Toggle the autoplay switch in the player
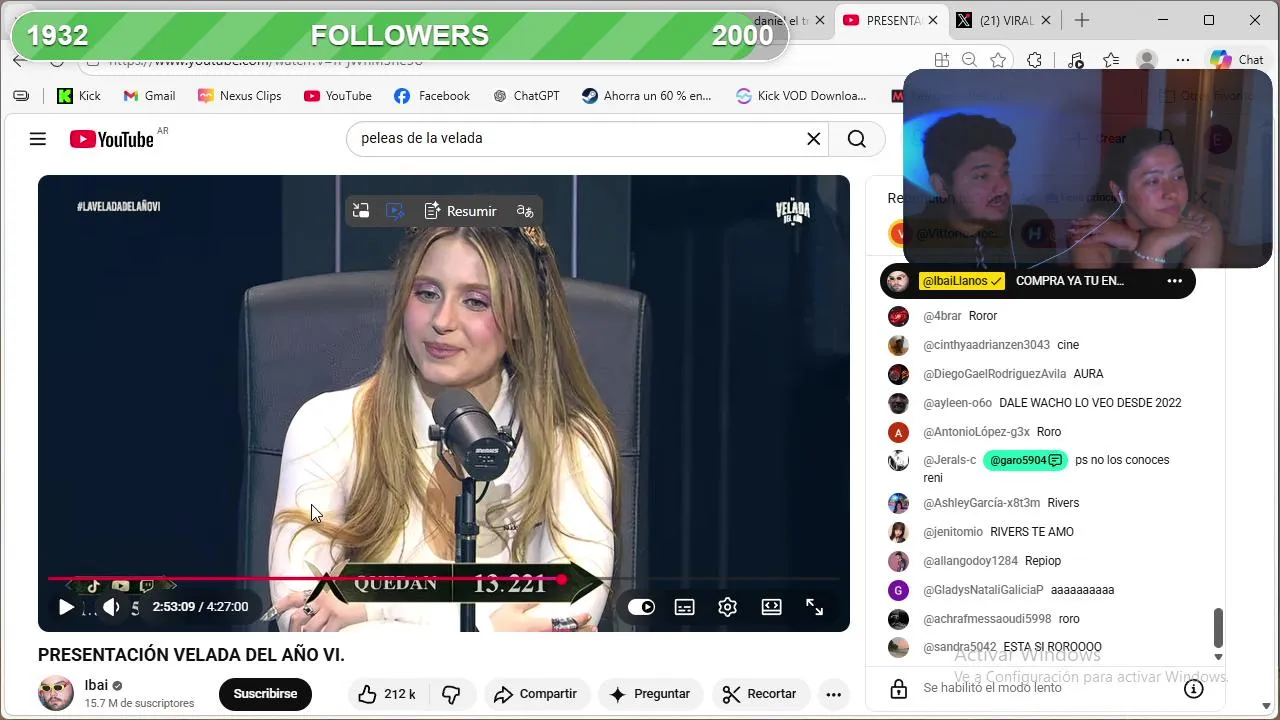The width and height of the screenshot is (1280, 720). pyautogui.click(x=641, y=607)
